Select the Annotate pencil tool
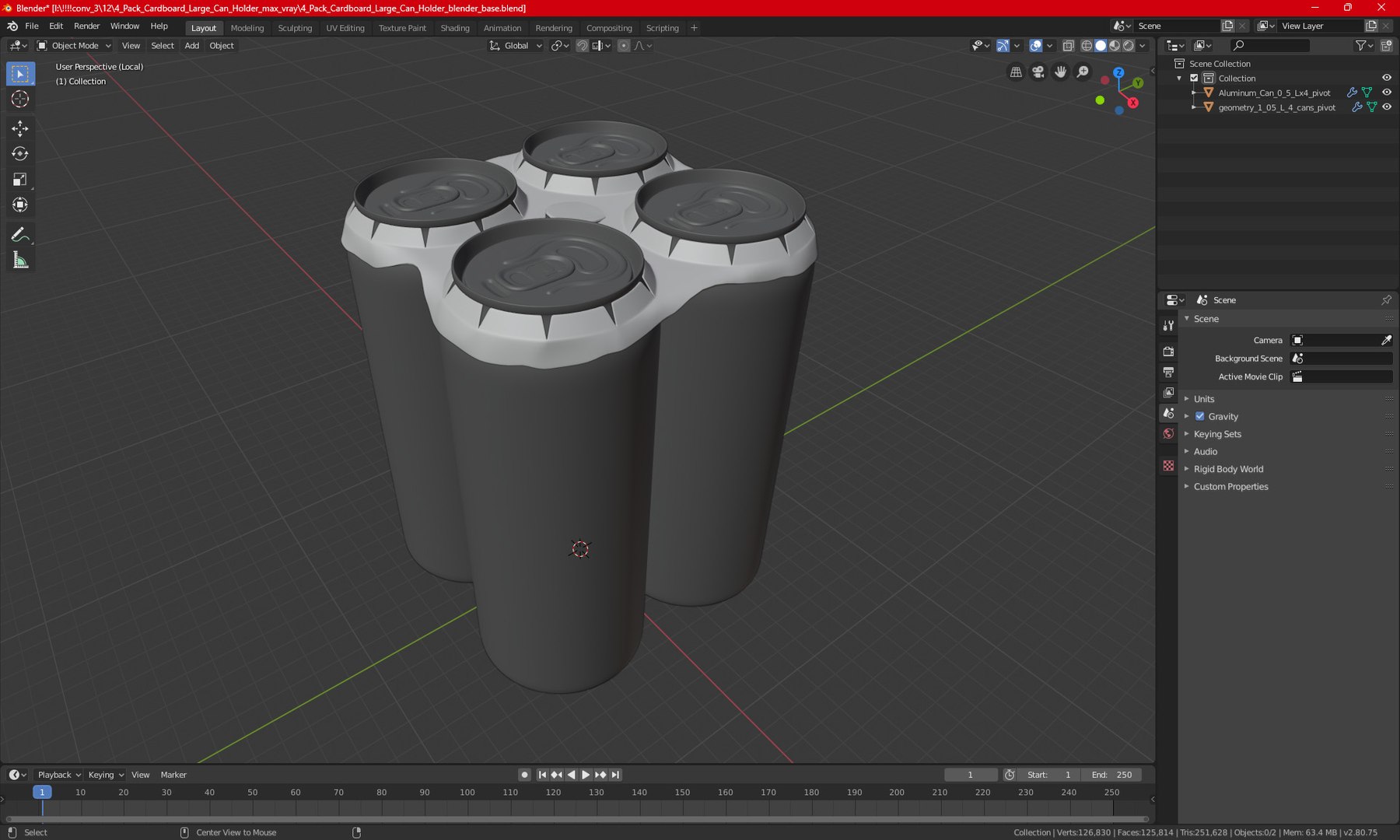This screenshot has width=1400, height=840. click(x=20, y=235)
